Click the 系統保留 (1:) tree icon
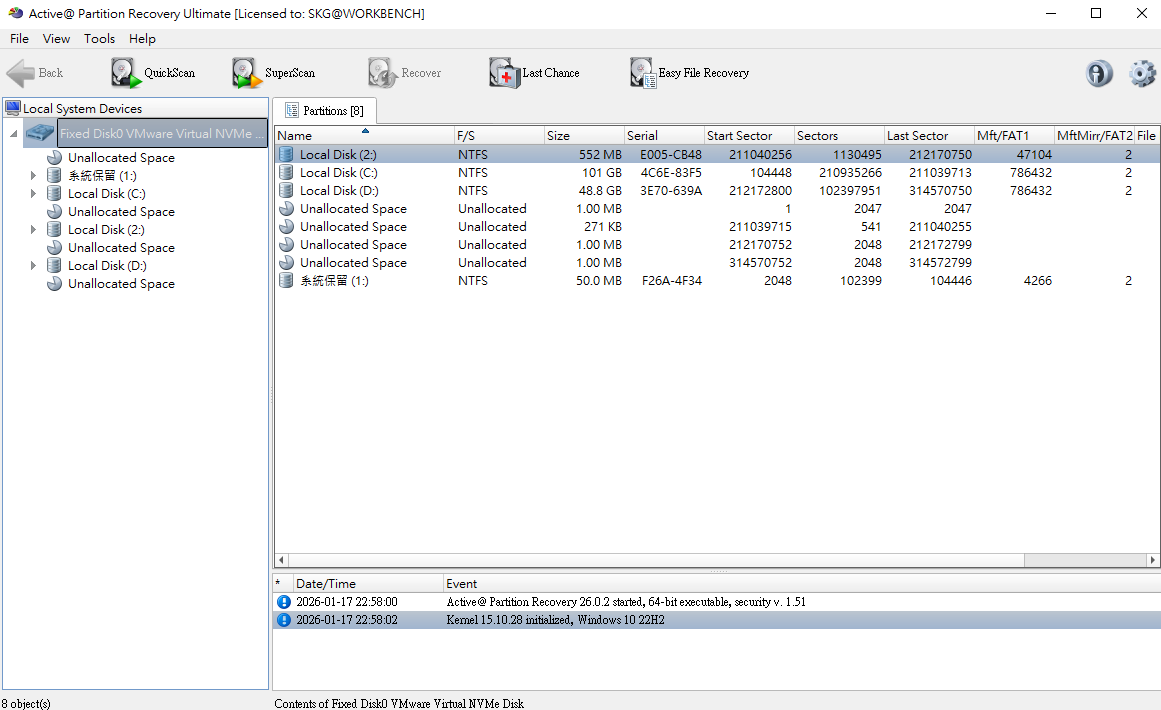Screen dimensions: 1161x710 pyautogui.click(x=53, y=175)
